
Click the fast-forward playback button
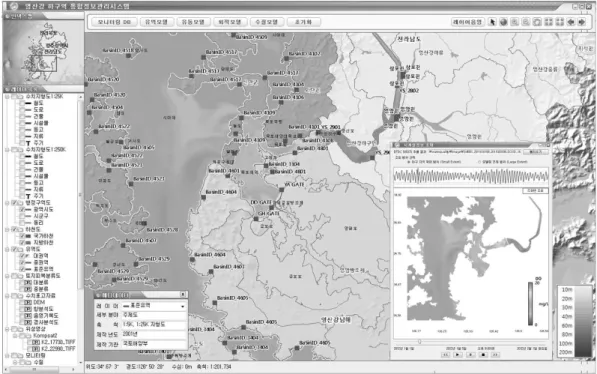point(495,355)
